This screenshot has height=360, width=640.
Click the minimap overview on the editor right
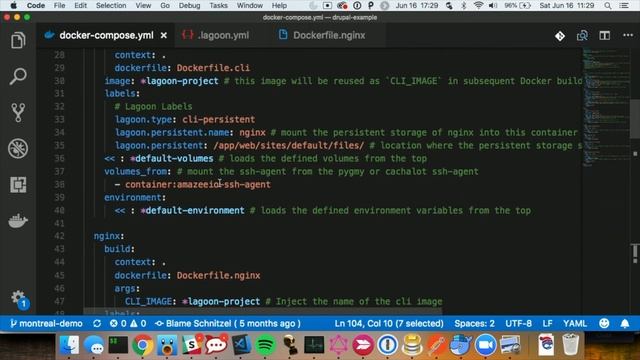[606, 108]
